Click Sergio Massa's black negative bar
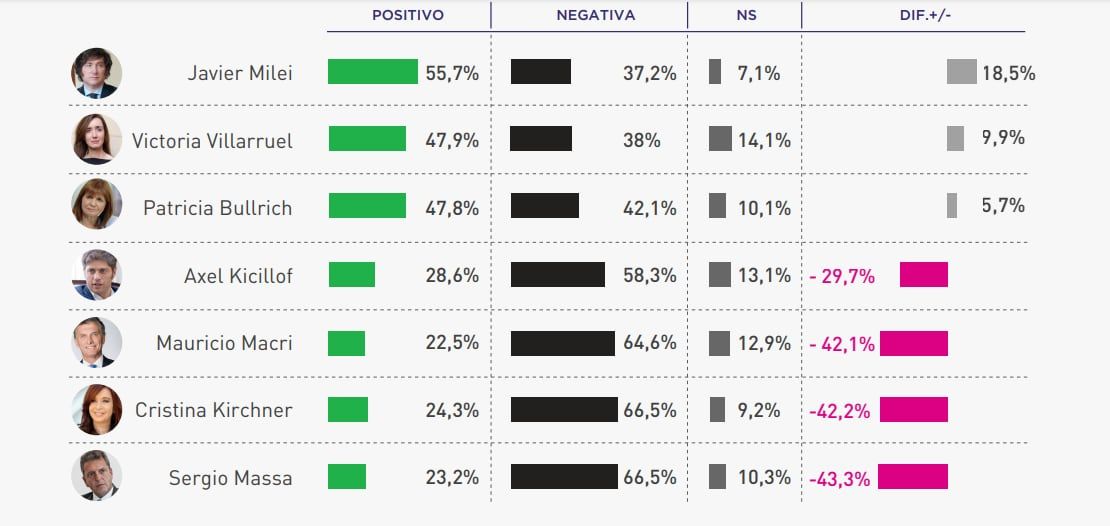 (x=564, y=477)
